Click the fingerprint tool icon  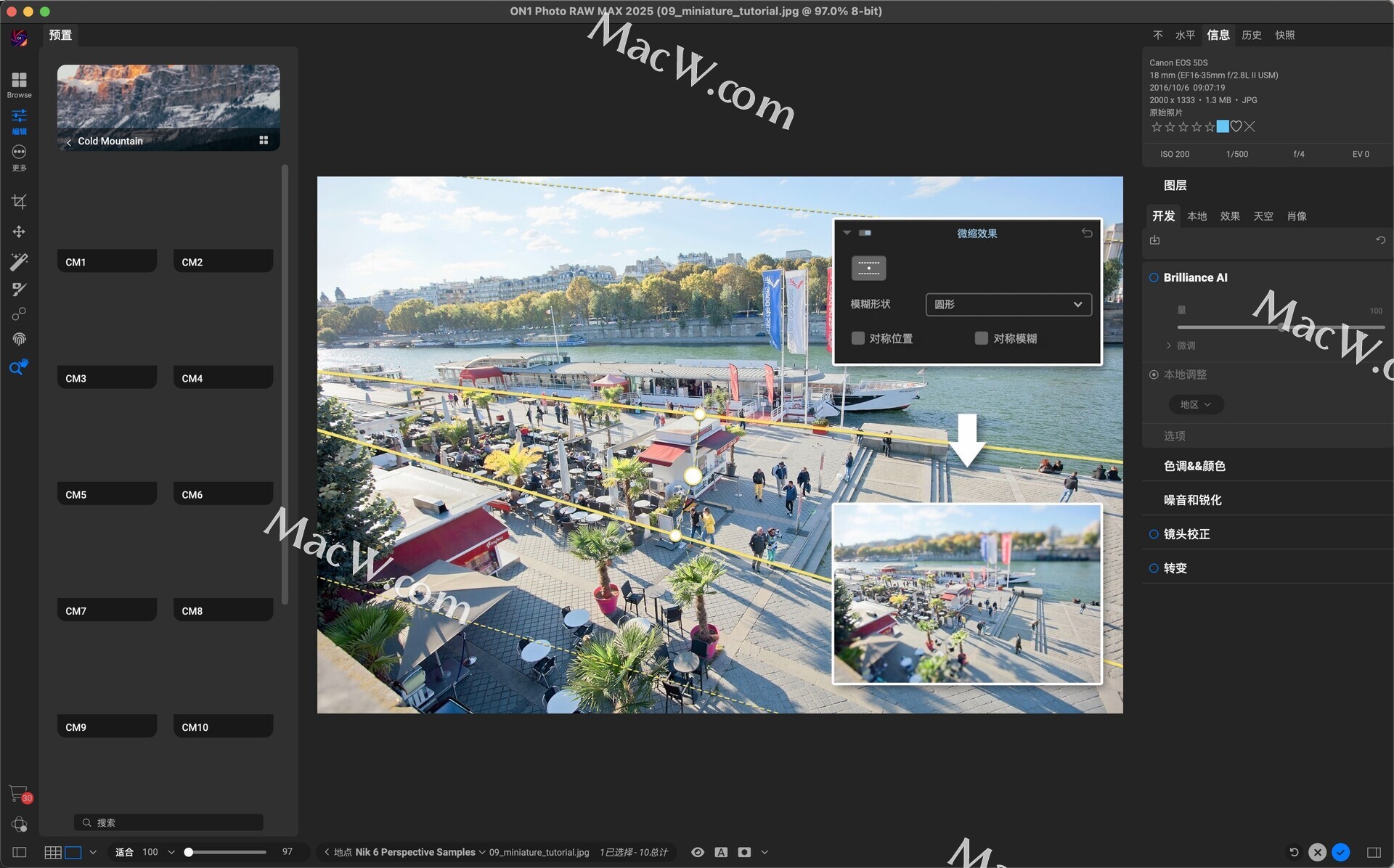[19, 339]
